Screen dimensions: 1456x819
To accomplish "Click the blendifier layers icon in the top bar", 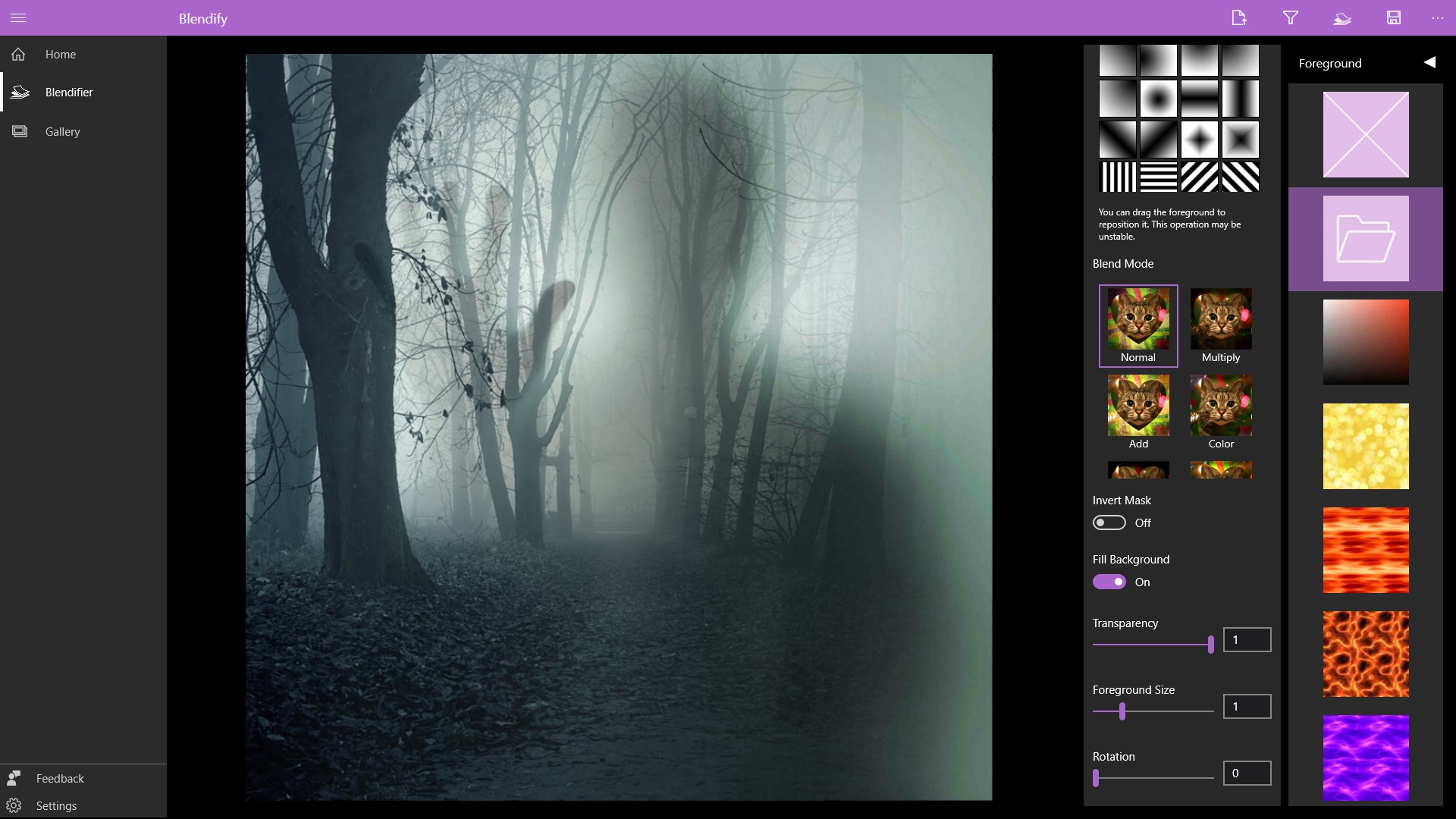I will [x=1341, y=17].
